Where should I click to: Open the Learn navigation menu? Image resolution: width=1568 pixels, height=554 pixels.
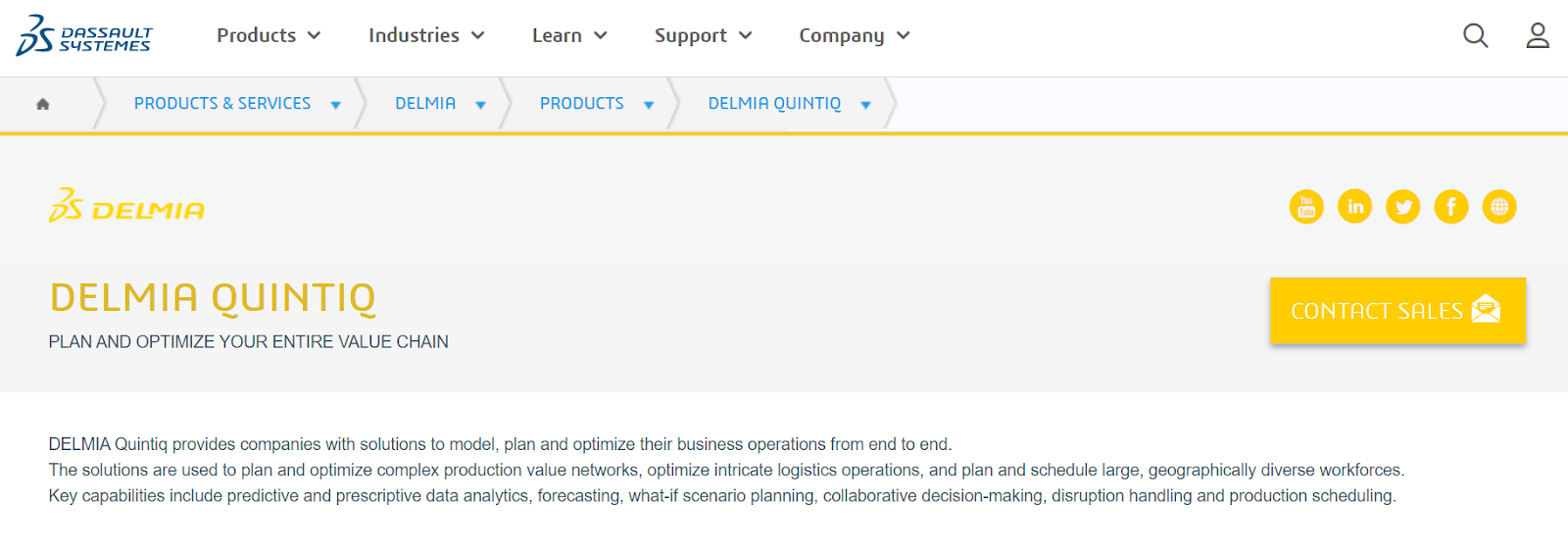point(569,36)
